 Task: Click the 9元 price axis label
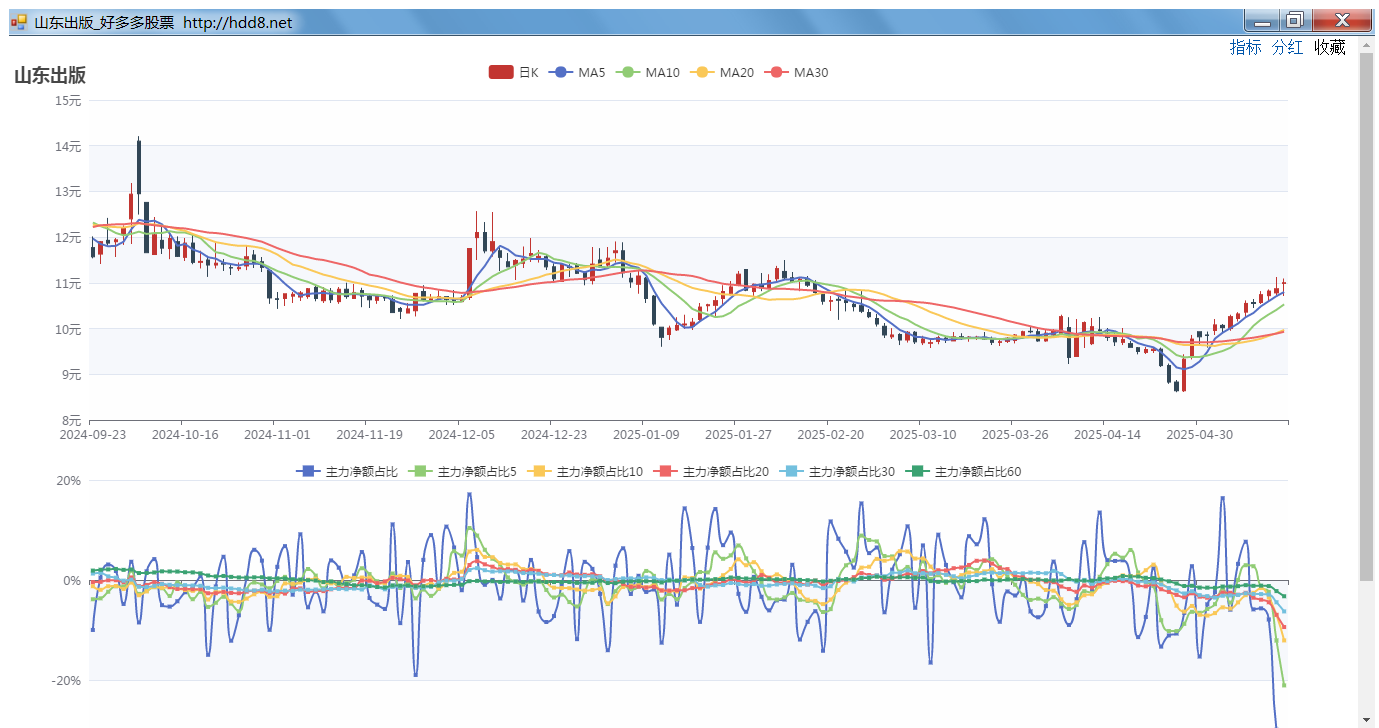click(x=72, y=375)
